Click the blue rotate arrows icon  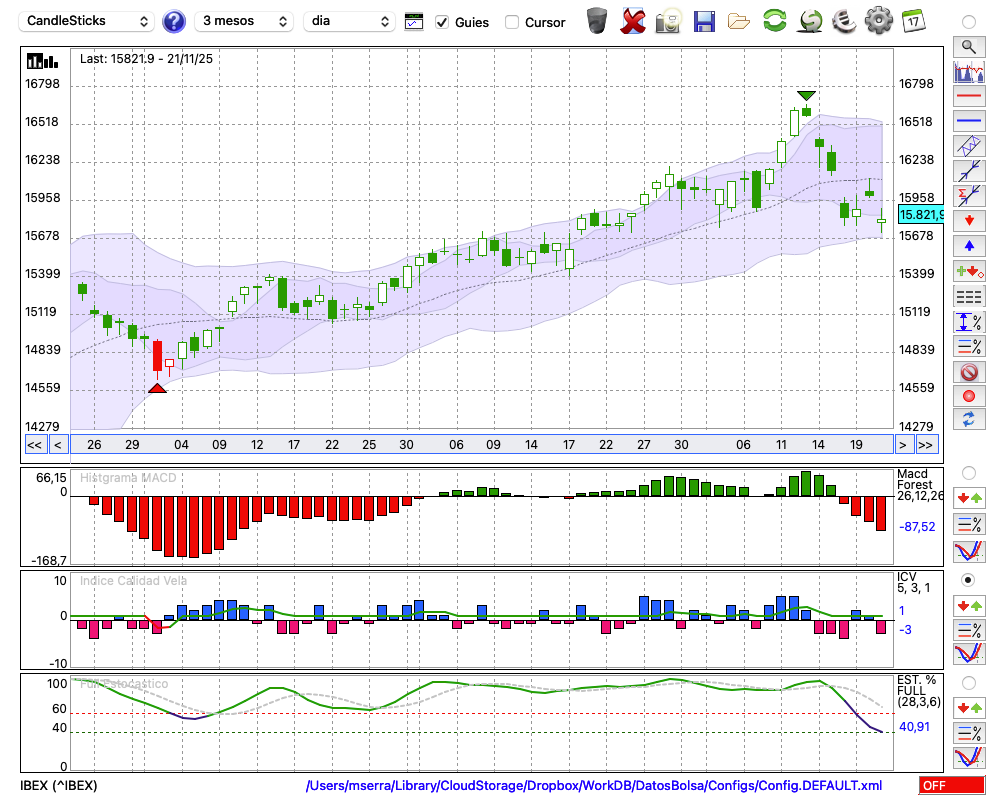[x=969, y=420]
